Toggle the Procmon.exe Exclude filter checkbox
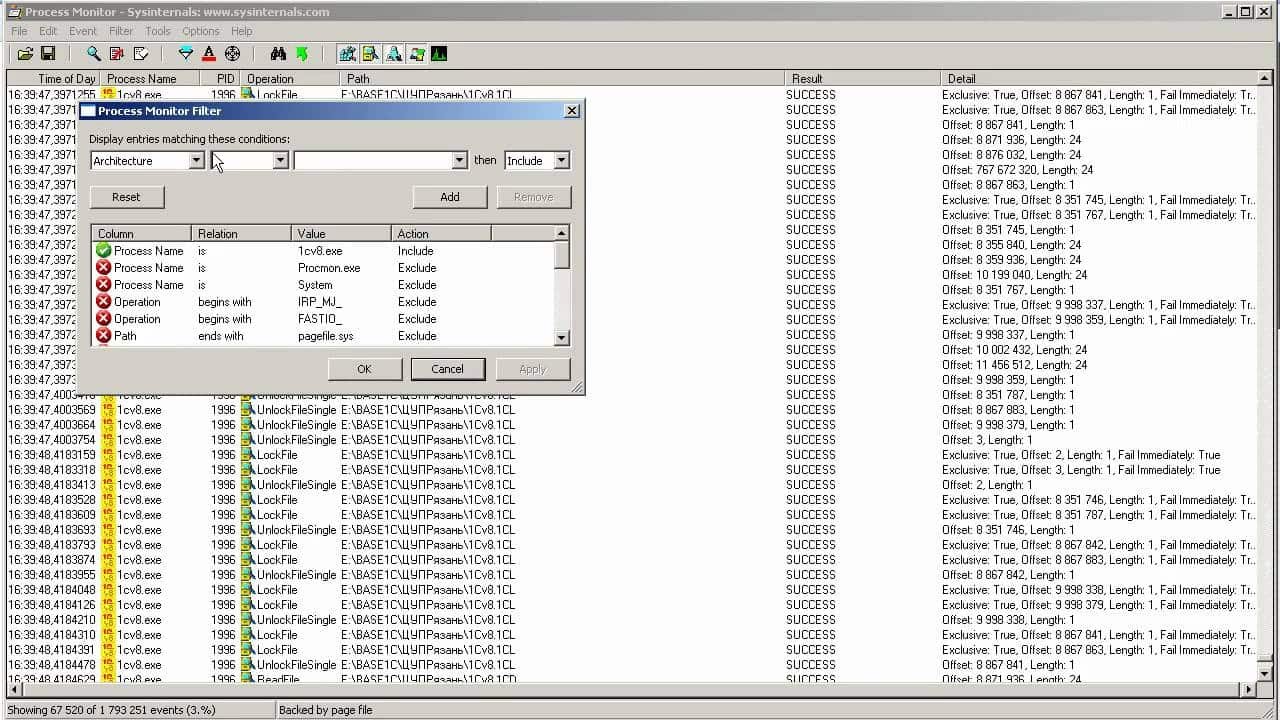This screenshot has height=720, width=1280. click(x=103, y=268)
